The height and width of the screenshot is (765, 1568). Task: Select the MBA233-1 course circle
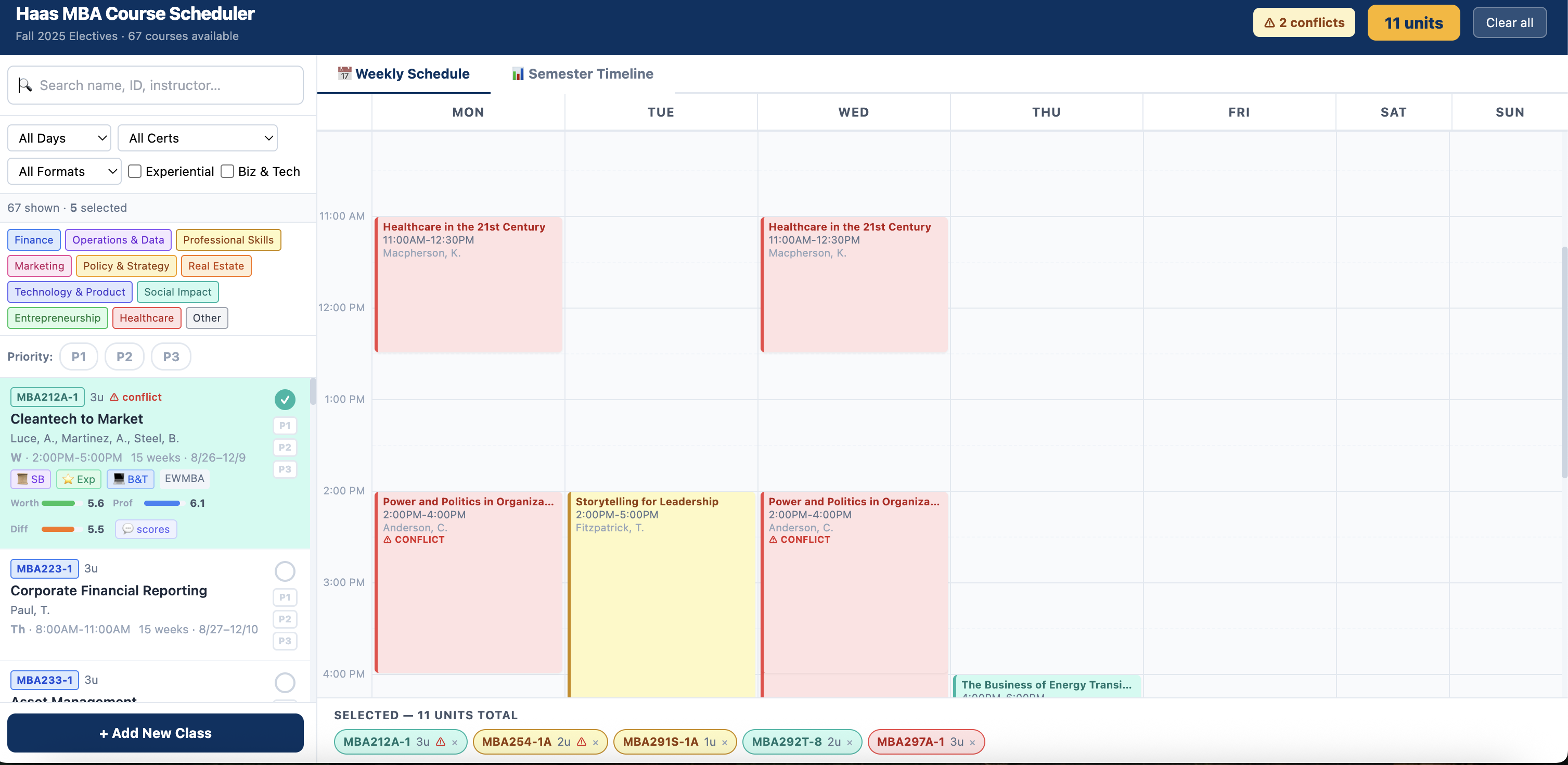(285, 683)
